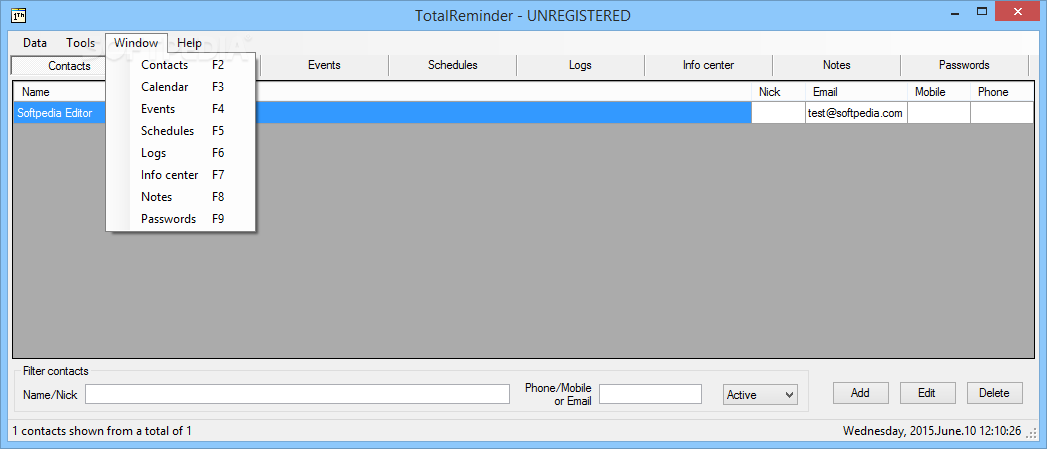The width and height of the screenshot is (1047, 449).
Task: Switch to the Schedules tab
Action: pos(452,65)
